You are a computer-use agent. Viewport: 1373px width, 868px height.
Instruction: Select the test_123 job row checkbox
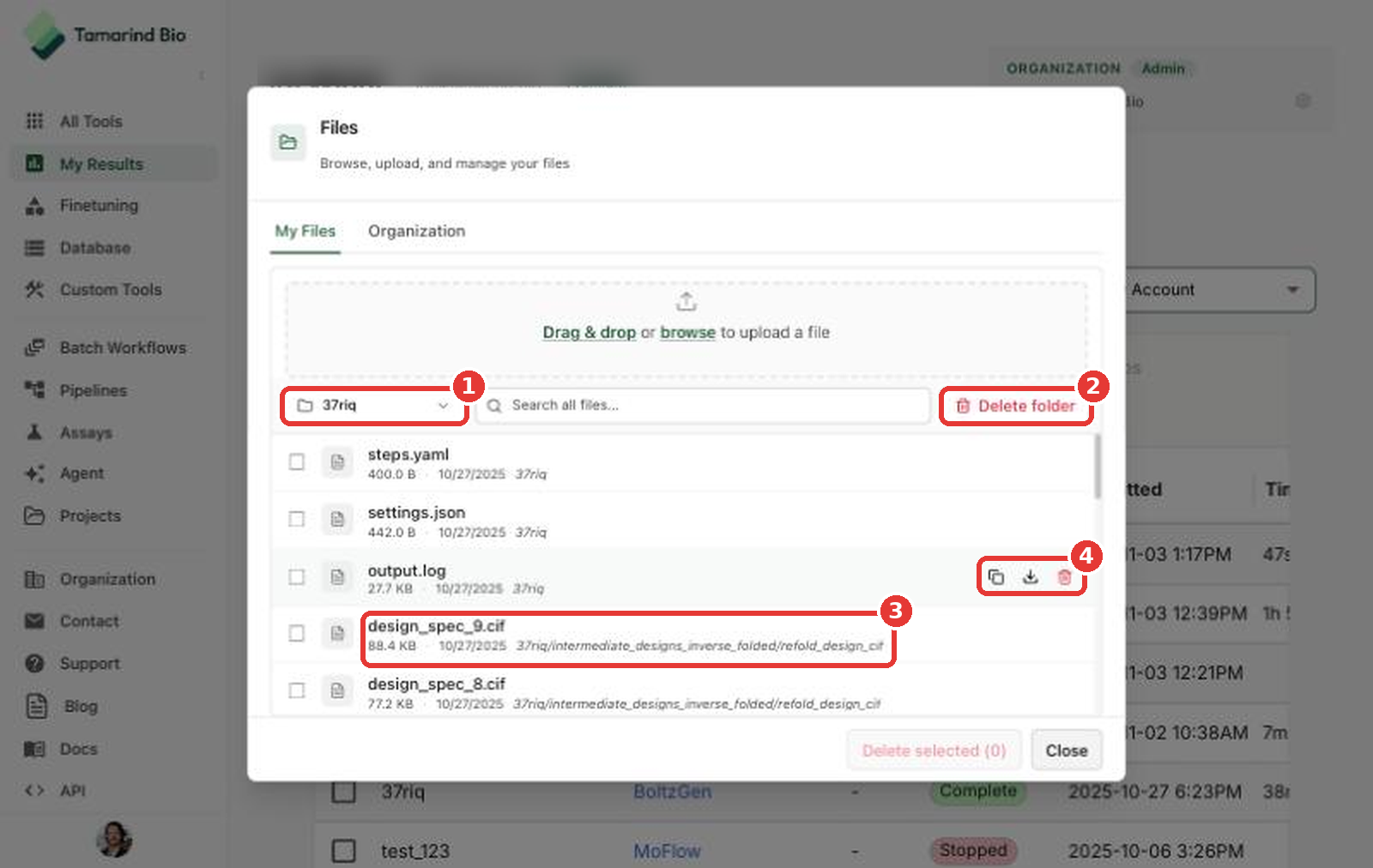[344, 851]
